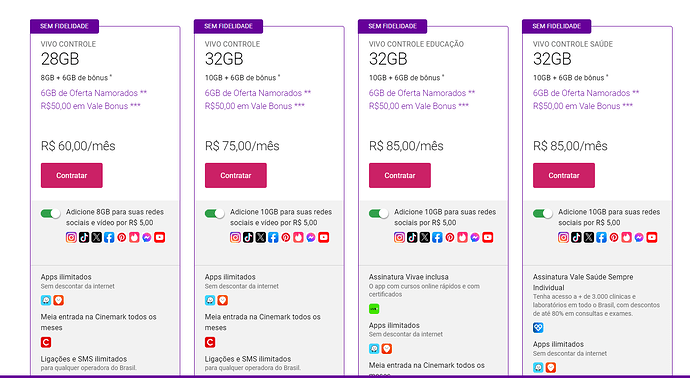Click blue Vale Saúde heart icon

tap(538, 328)
